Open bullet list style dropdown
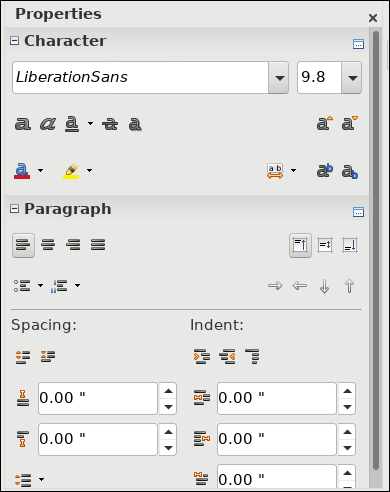Viewport: 390px width, 492px height. click(x=40, y=285)
